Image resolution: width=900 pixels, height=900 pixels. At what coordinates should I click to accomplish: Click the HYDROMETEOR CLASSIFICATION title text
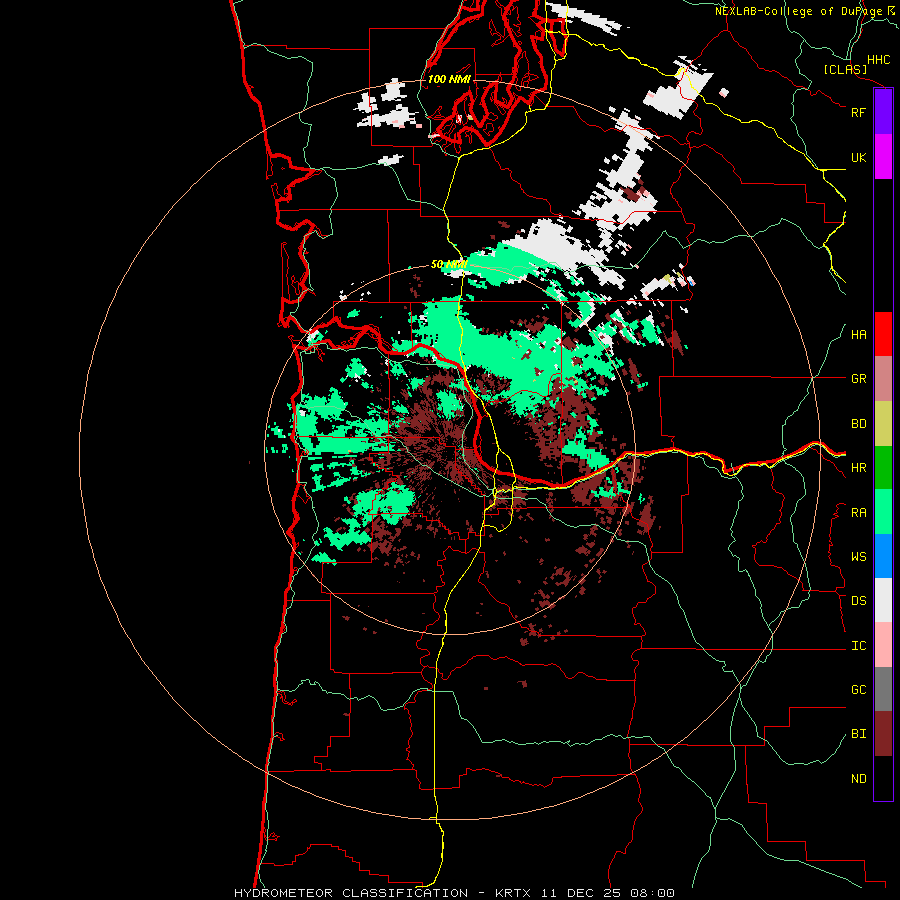tap(351, 893)
